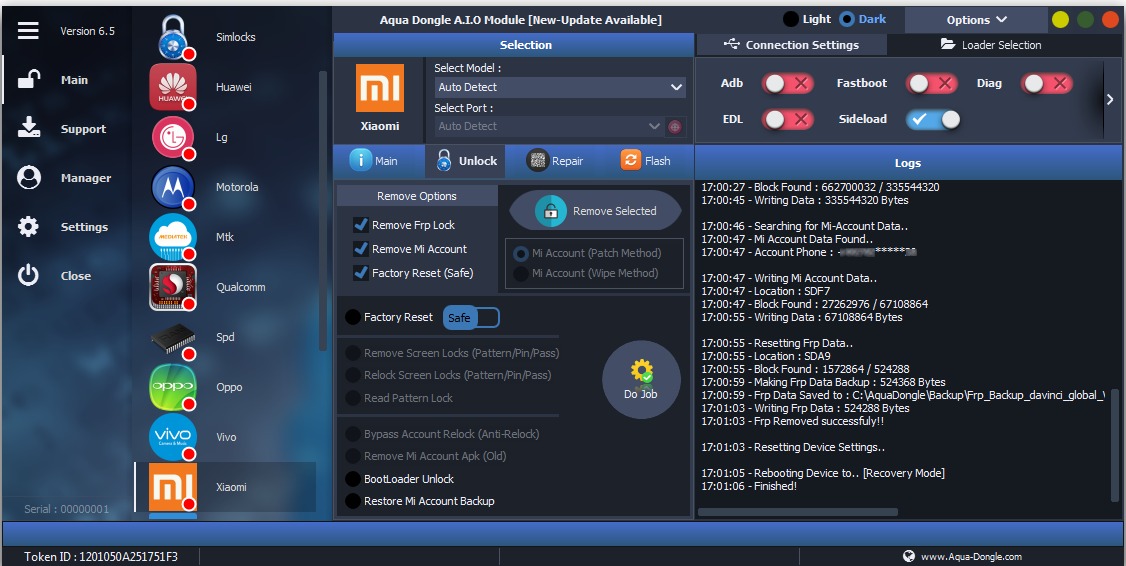Screen dimensions: 1126x566
Task: Select the Huawei brand icon
Action: 173,87
